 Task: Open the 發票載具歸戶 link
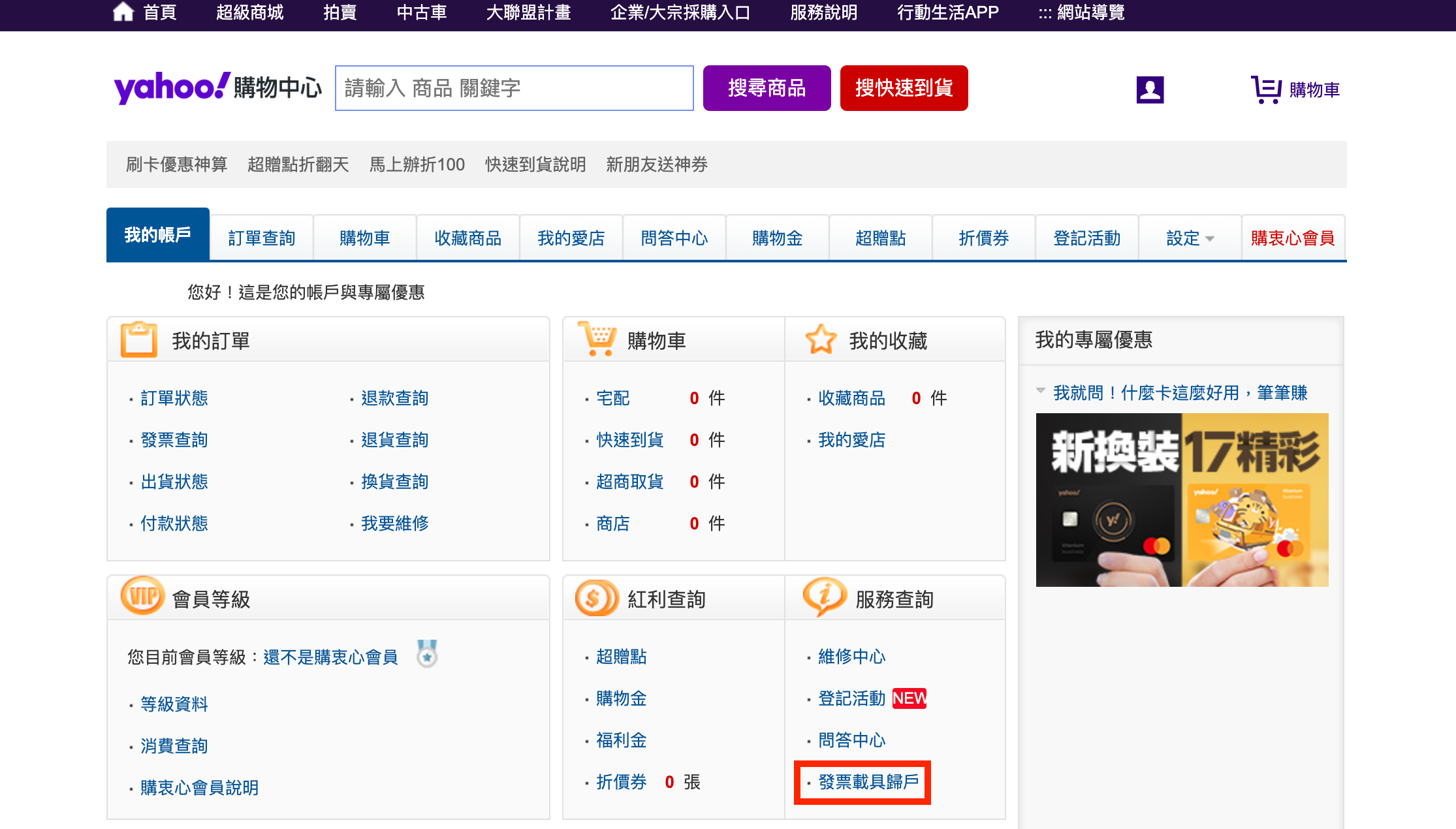tap(868, 781)
